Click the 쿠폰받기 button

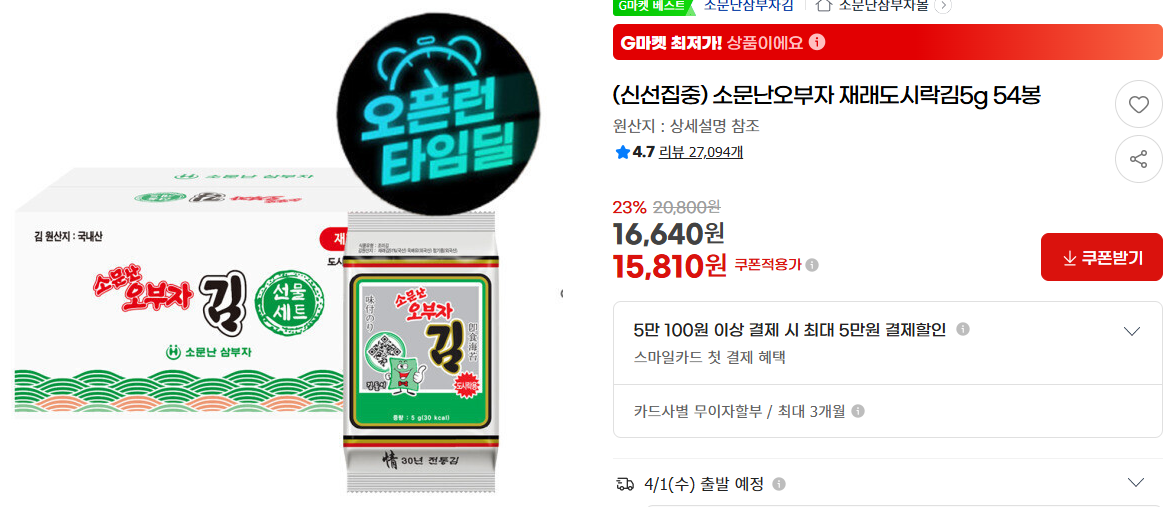[x=1102, y=257]
